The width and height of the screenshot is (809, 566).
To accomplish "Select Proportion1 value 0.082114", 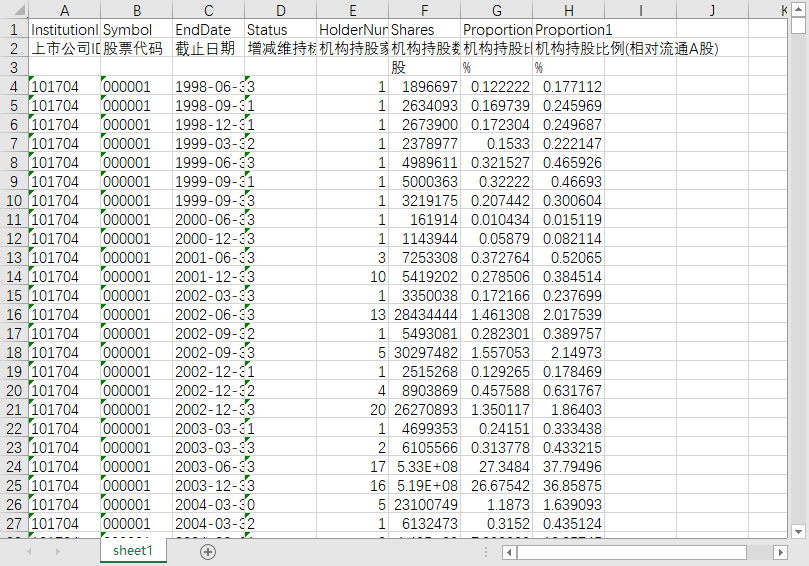I will [x=569, y=238].
